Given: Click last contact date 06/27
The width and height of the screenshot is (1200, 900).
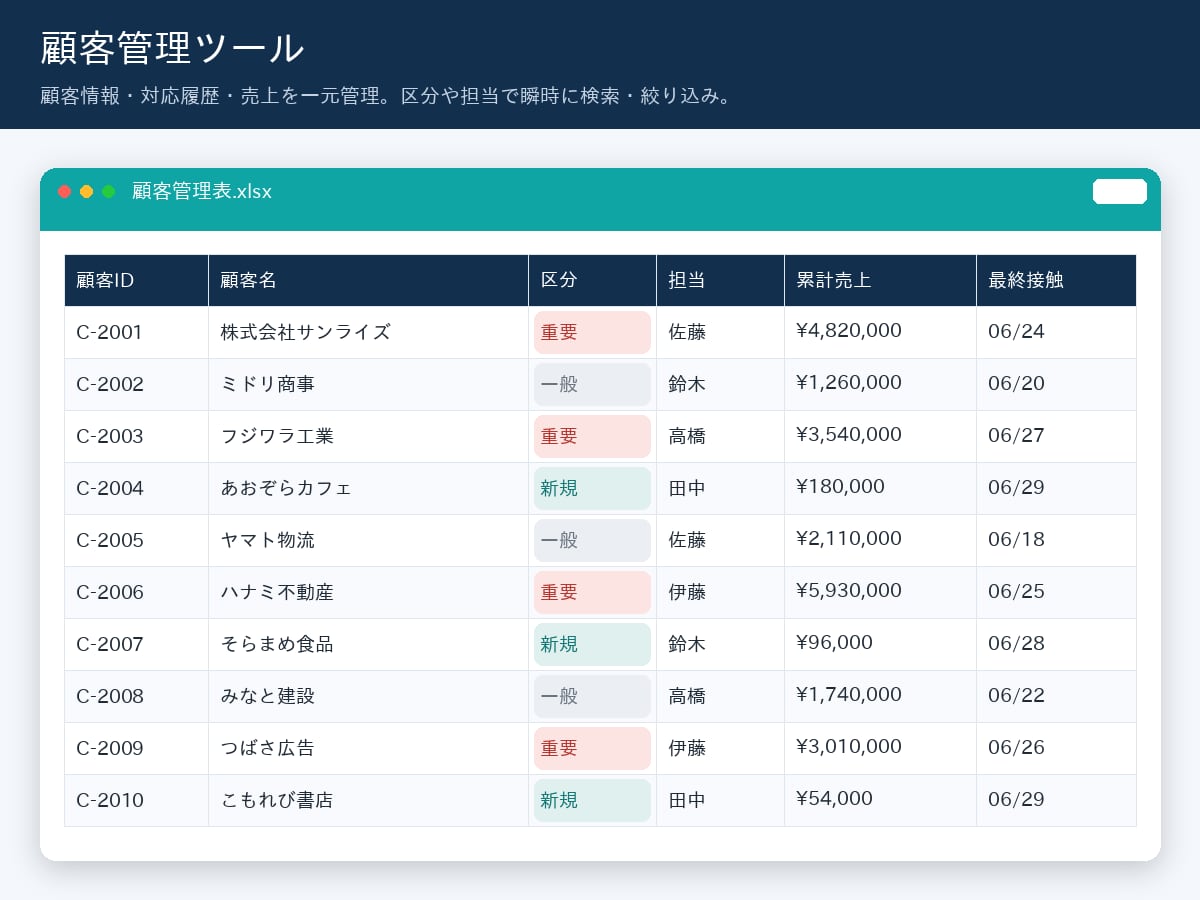Looking at the screenshot, I should [1016, 436].
